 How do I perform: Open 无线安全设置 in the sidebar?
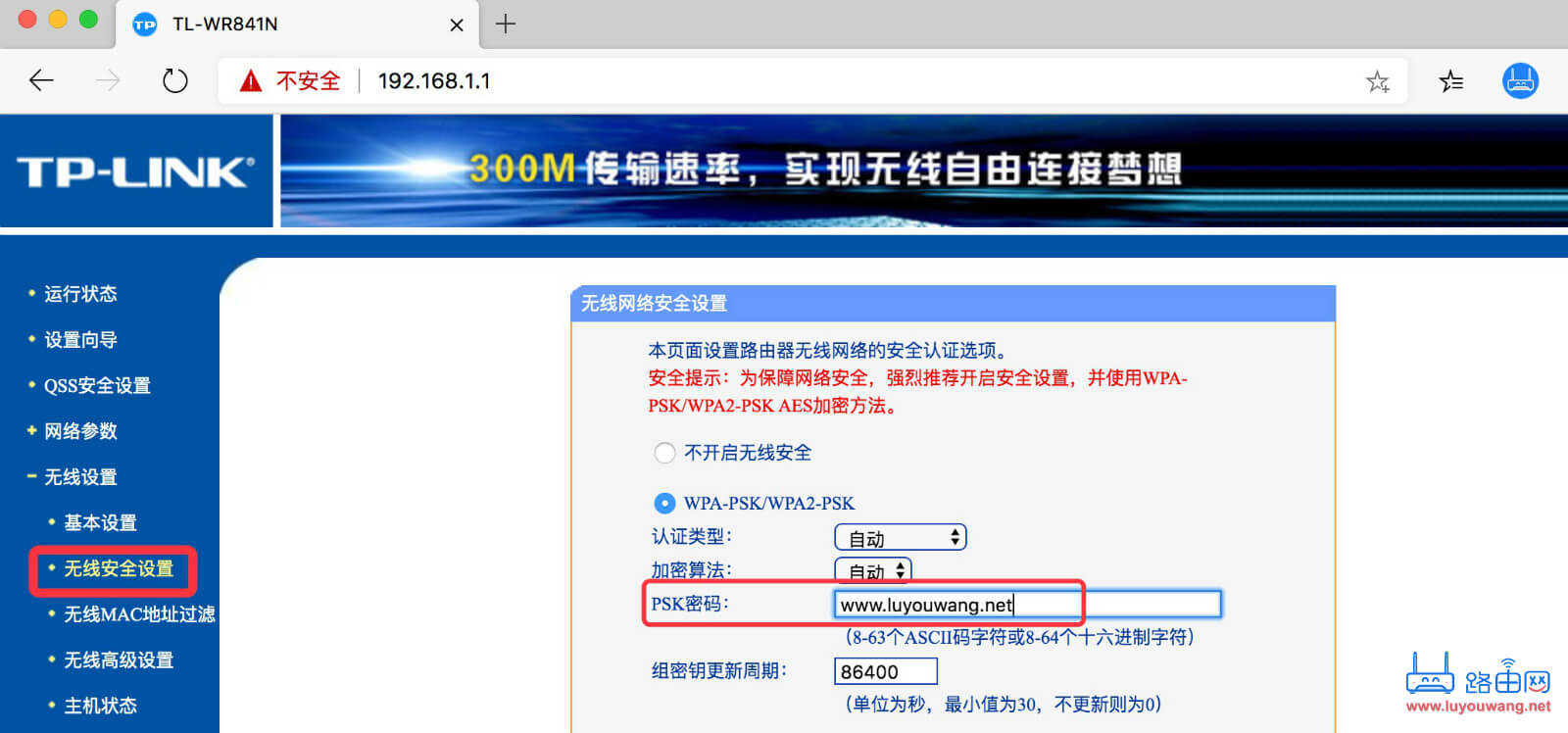click(x=119, y=568)
